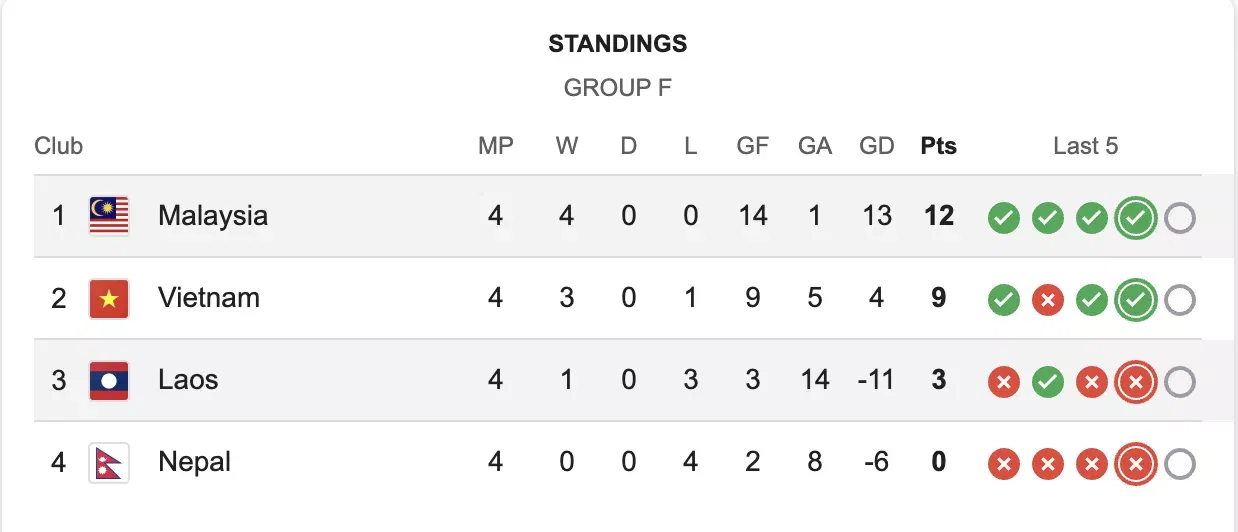The width and height of the screenshot is (1238, 532).
Task: Click the STANDINGS heading
Action: [x=618, y=44]
